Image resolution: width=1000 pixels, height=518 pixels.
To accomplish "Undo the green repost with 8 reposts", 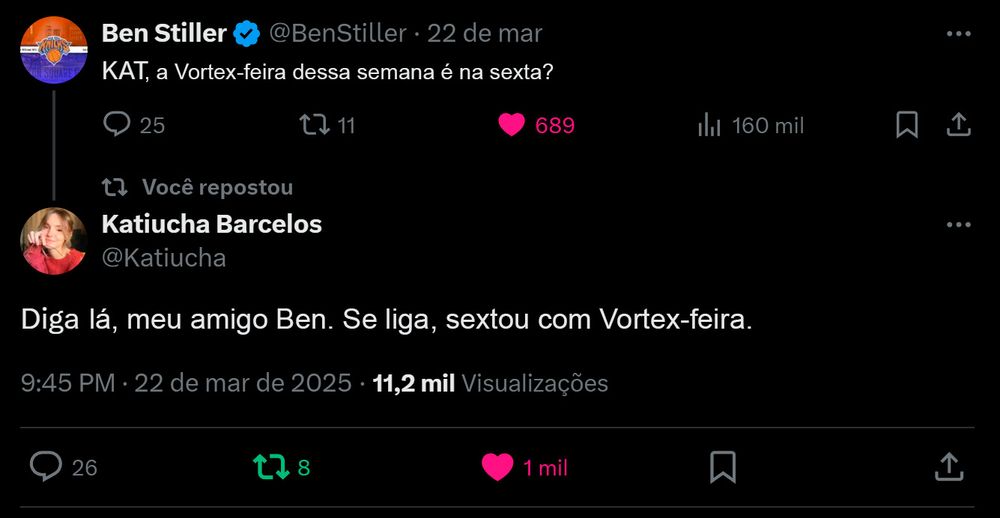I will coord(281,468).
